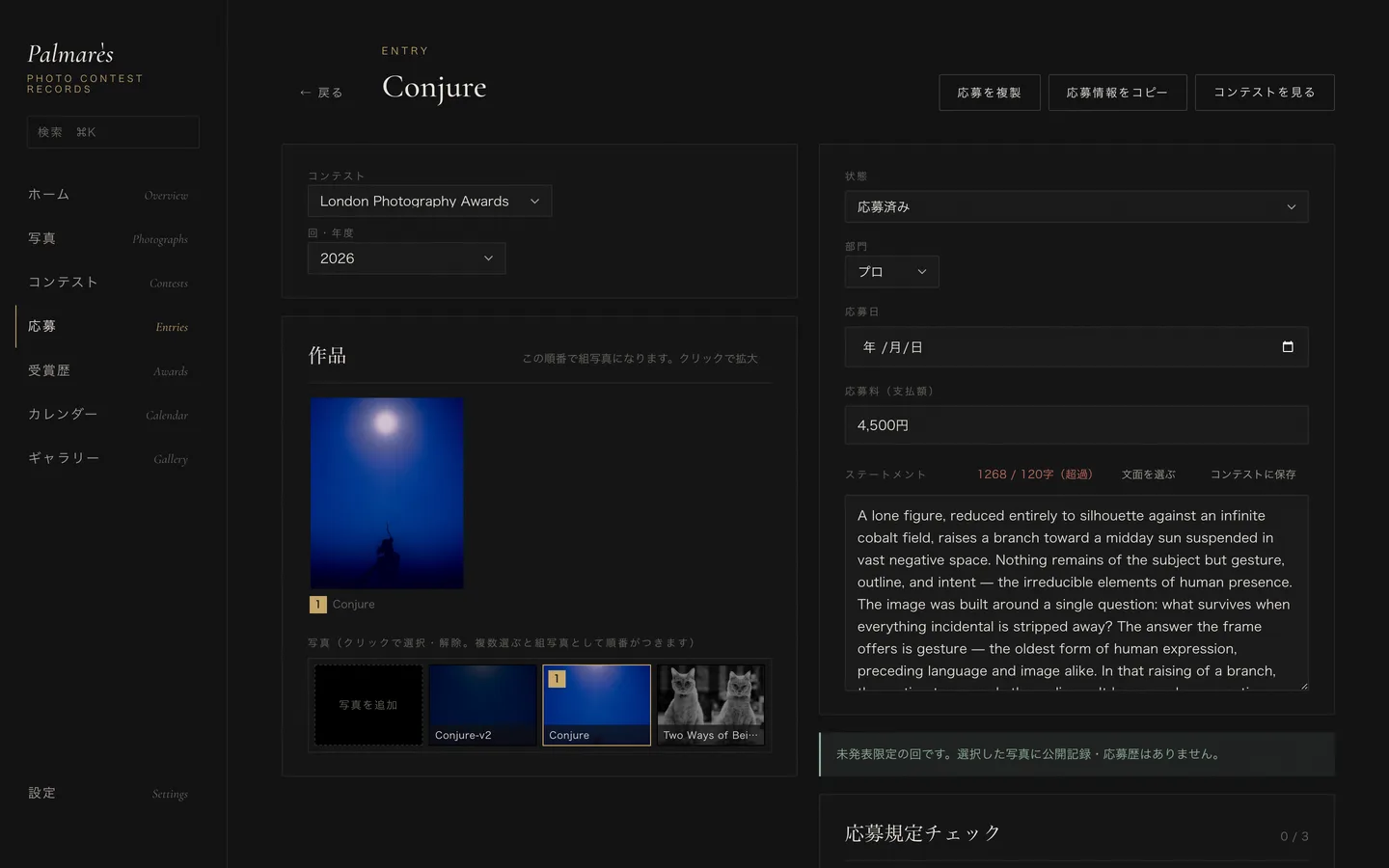Select the Conjure-v2 photo thumbnail
The width and height of the screenshot is (1389, 868).
(x=482, y=705)
